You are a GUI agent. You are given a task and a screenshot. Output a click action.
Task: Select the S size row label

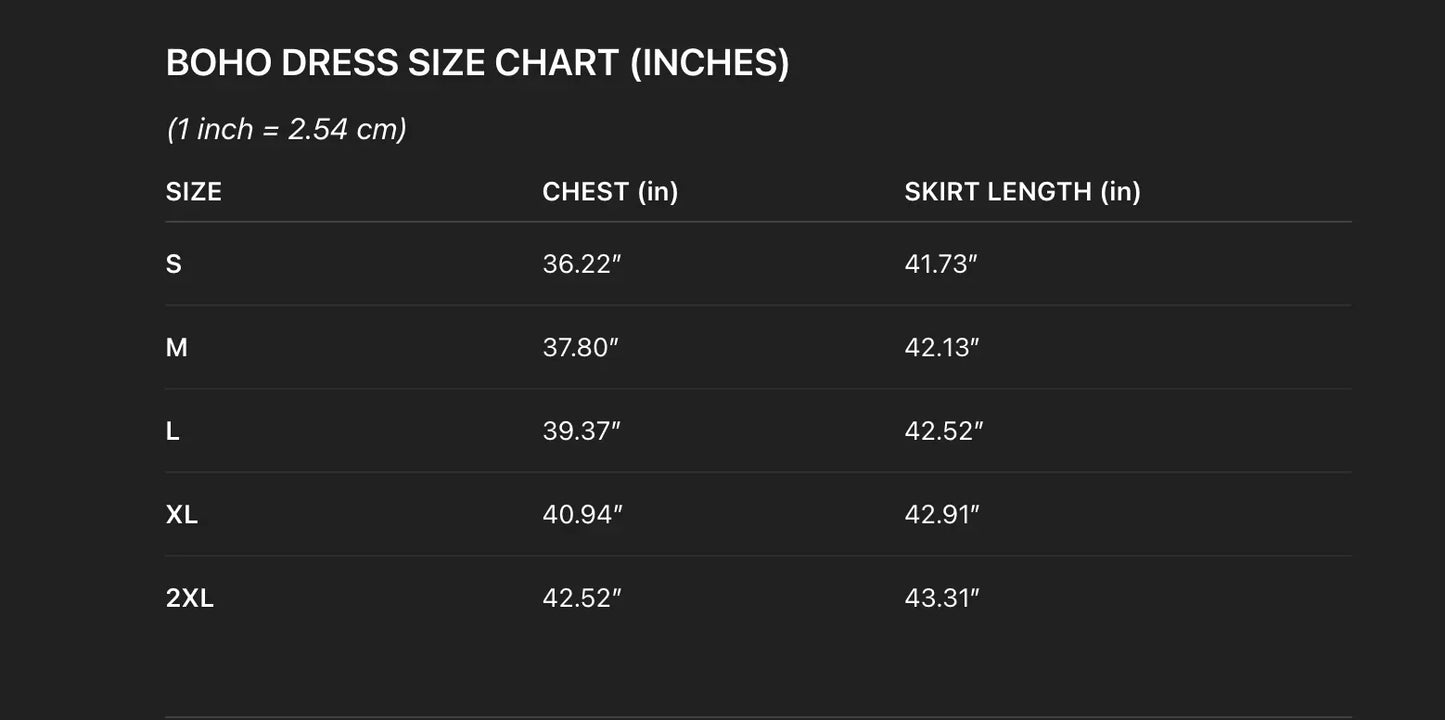coord(174,264)
